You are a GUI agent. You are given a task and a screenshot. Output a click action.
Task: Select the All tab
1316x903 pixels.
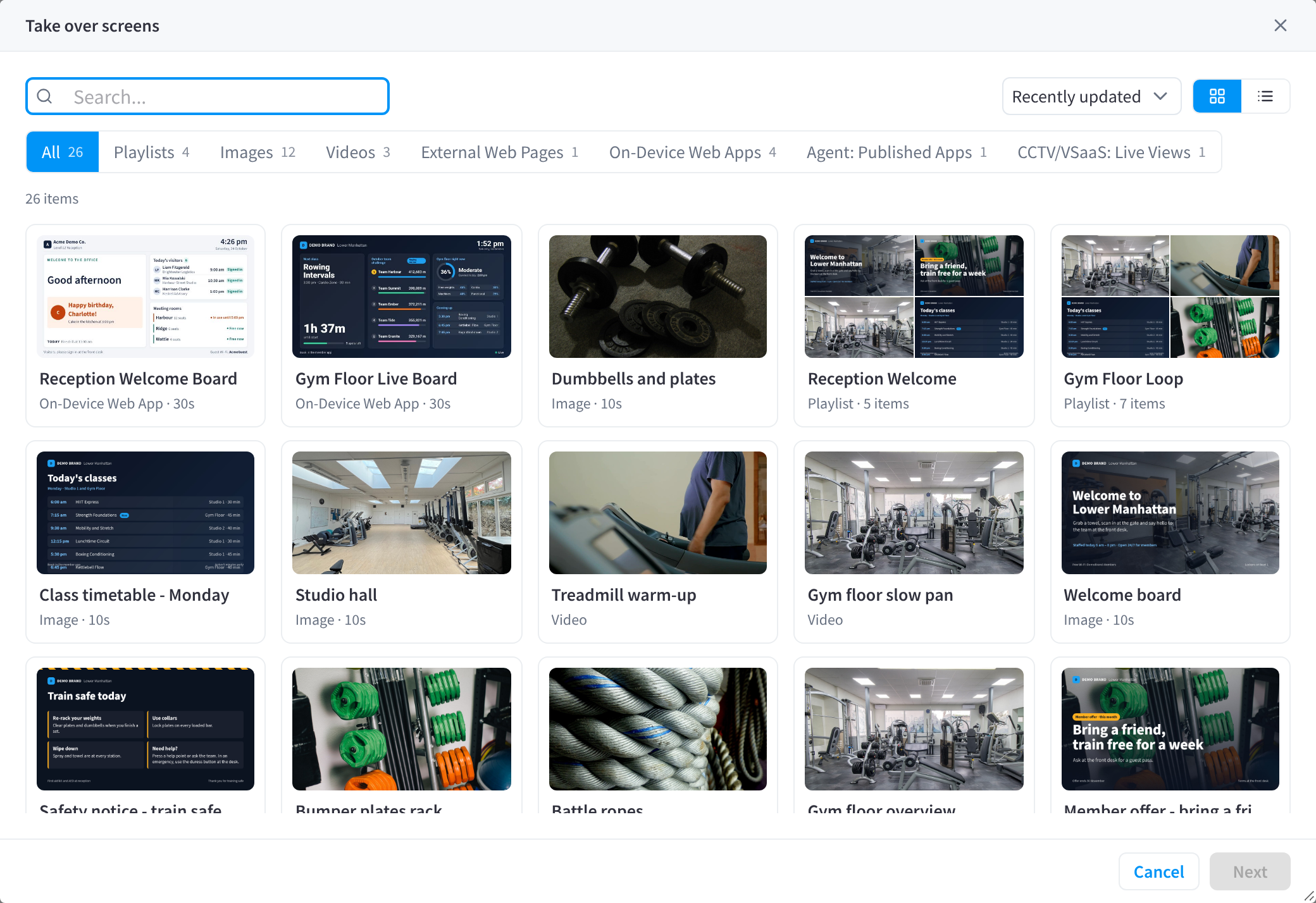(x=63, y=152)
